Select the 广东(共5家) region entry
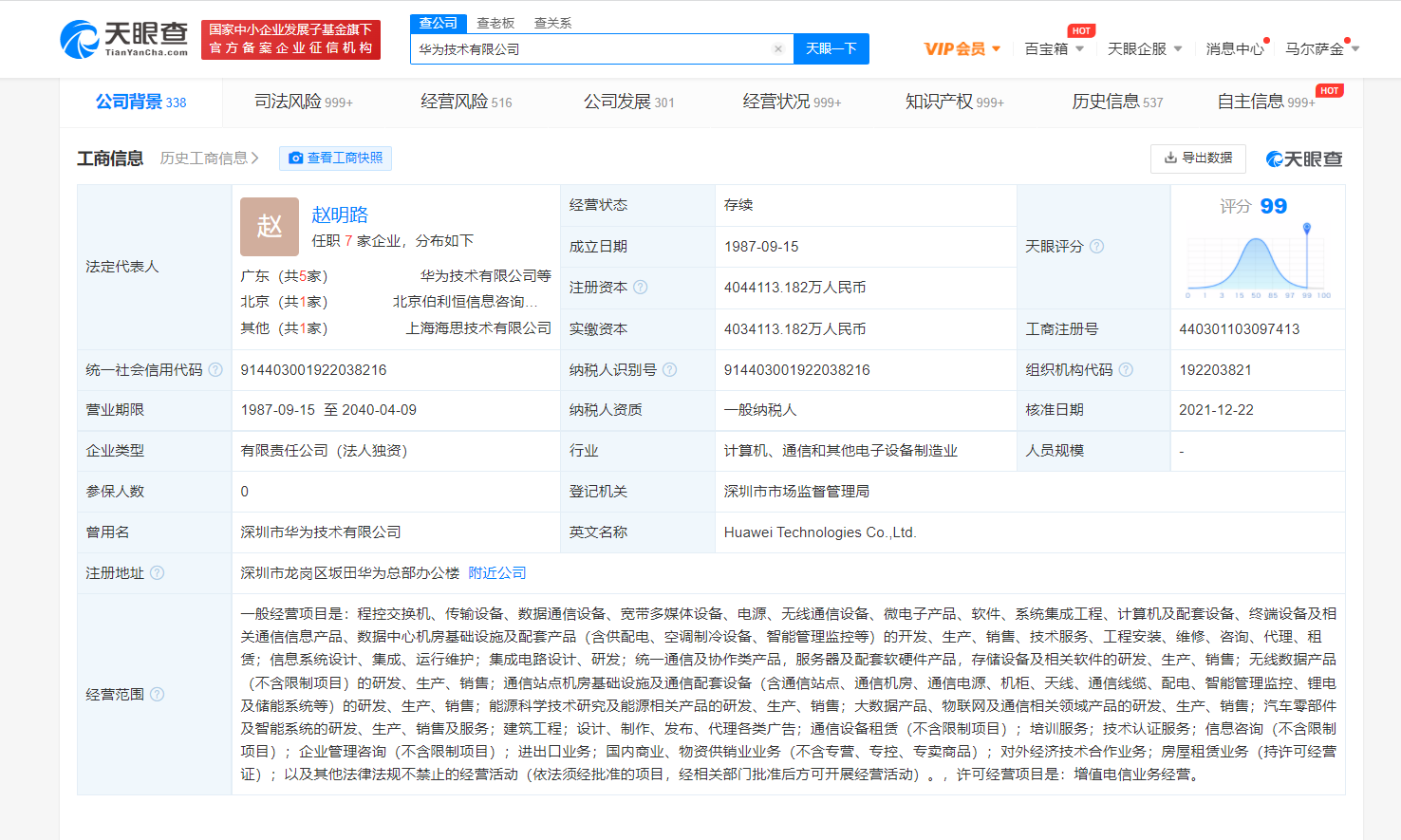1401x840 pixels. click(284, 275)
